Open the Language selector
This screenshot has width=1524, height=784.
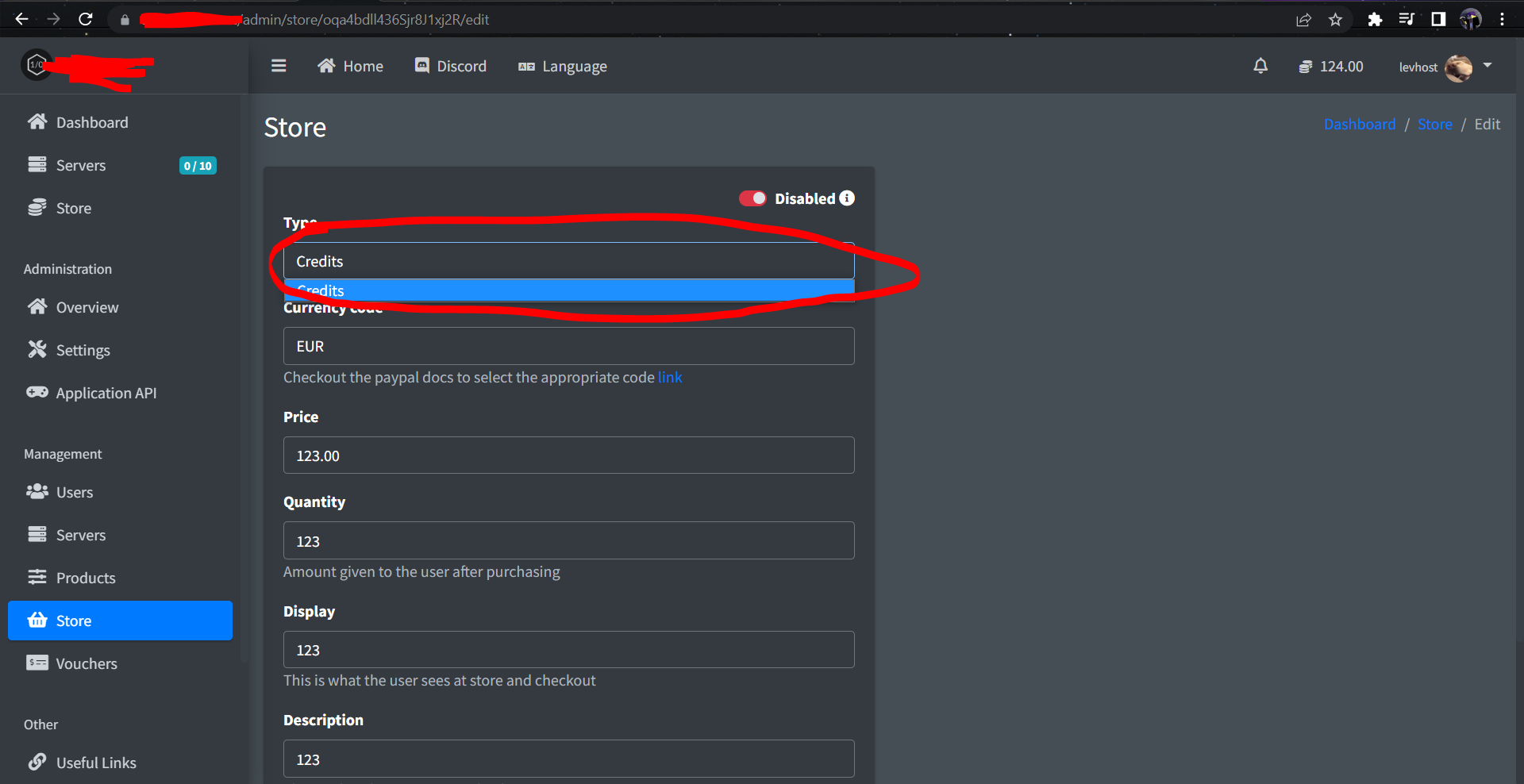562,66
